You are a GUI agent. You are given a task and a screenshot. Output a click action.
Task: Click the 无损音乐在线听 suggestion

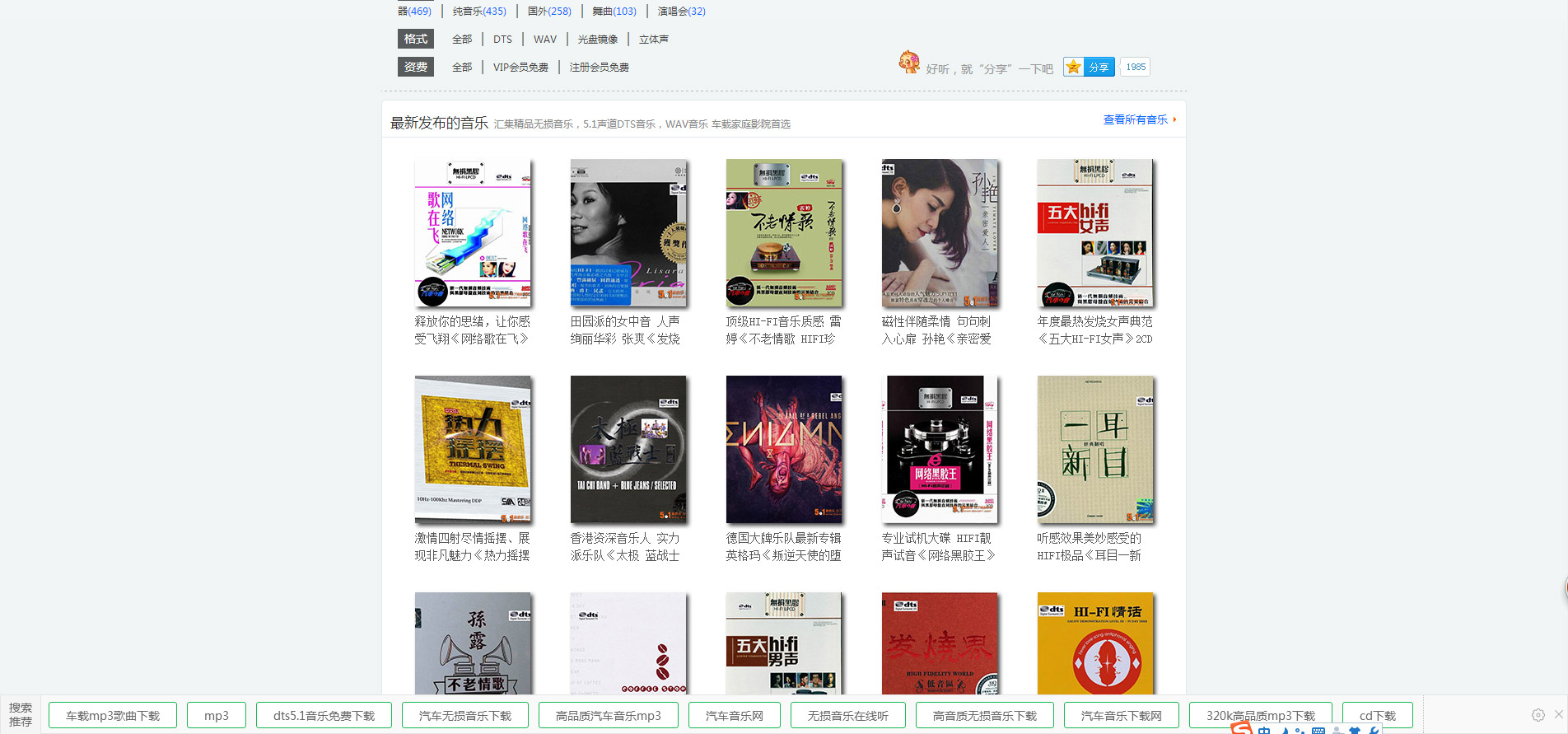point(848,715)
